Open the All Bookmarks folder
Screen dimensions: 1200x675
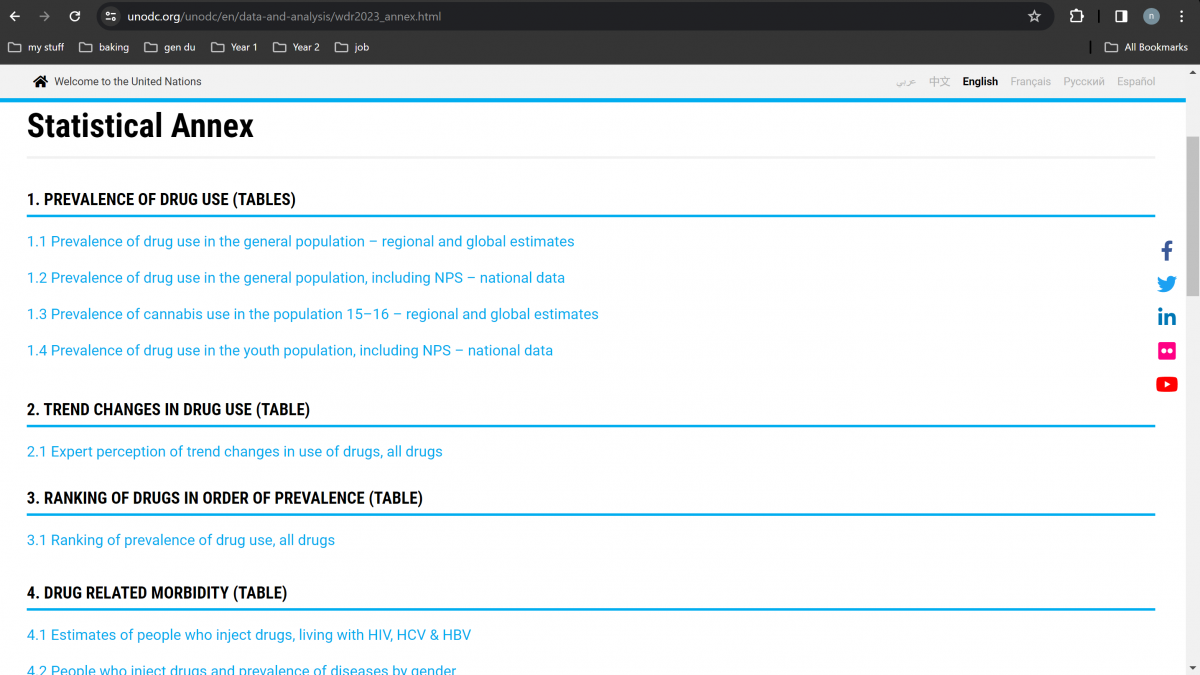tap(1146, 47)
